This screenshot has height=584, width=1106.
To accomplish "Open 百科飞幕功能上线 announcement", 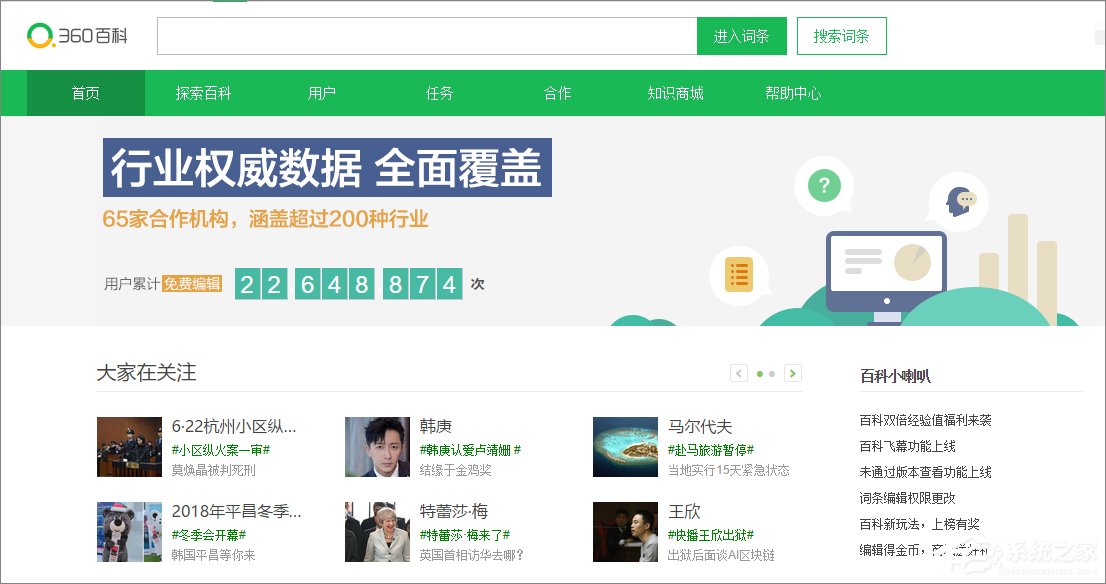I will coord(908,446).
